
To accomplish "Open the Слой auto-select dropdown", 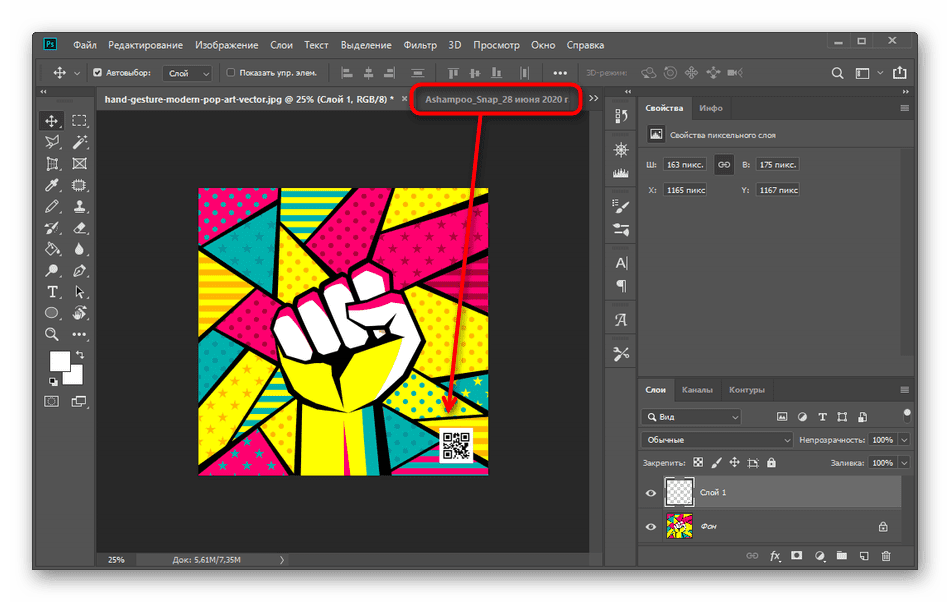I will pyautogui.click(x=187, y=73).
